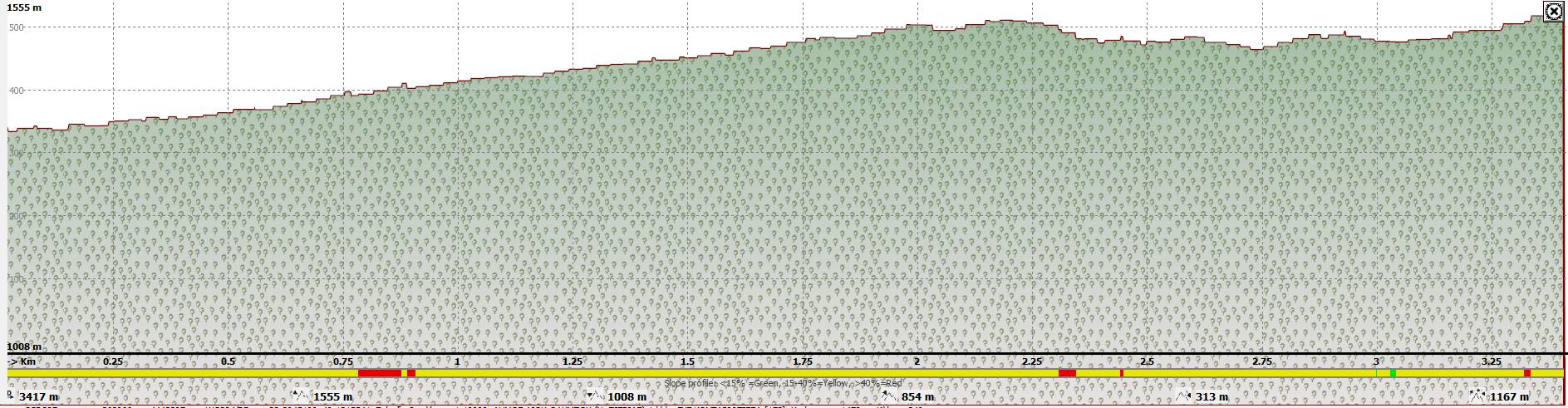The image size is (1568, 408).
Task: Close the elevation profile panel
Action: (1554, 12)
